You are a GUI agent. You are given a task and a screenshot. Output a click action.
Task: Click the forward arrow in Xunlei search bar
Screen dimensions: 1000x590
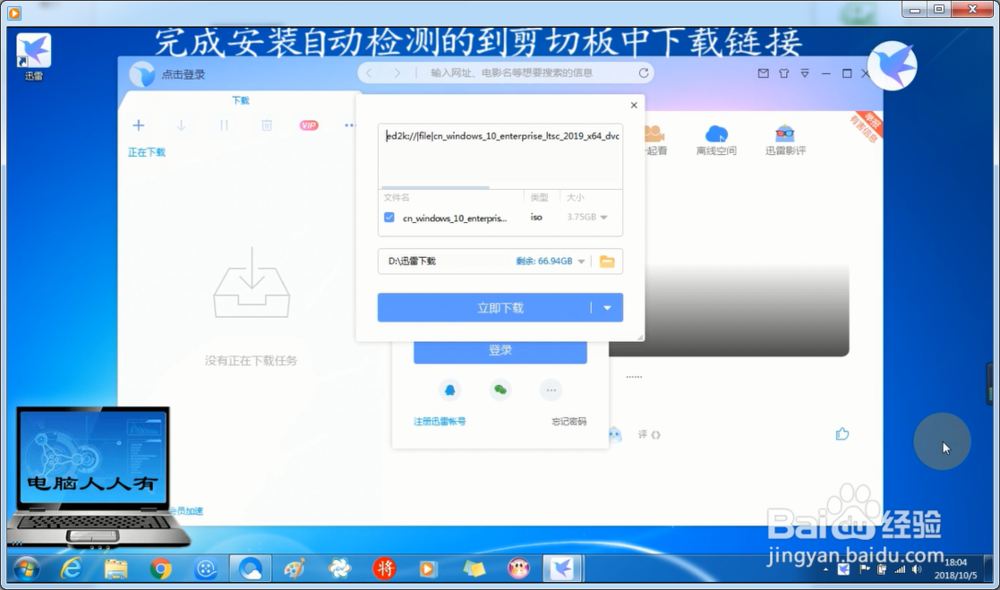click(397, 73)
